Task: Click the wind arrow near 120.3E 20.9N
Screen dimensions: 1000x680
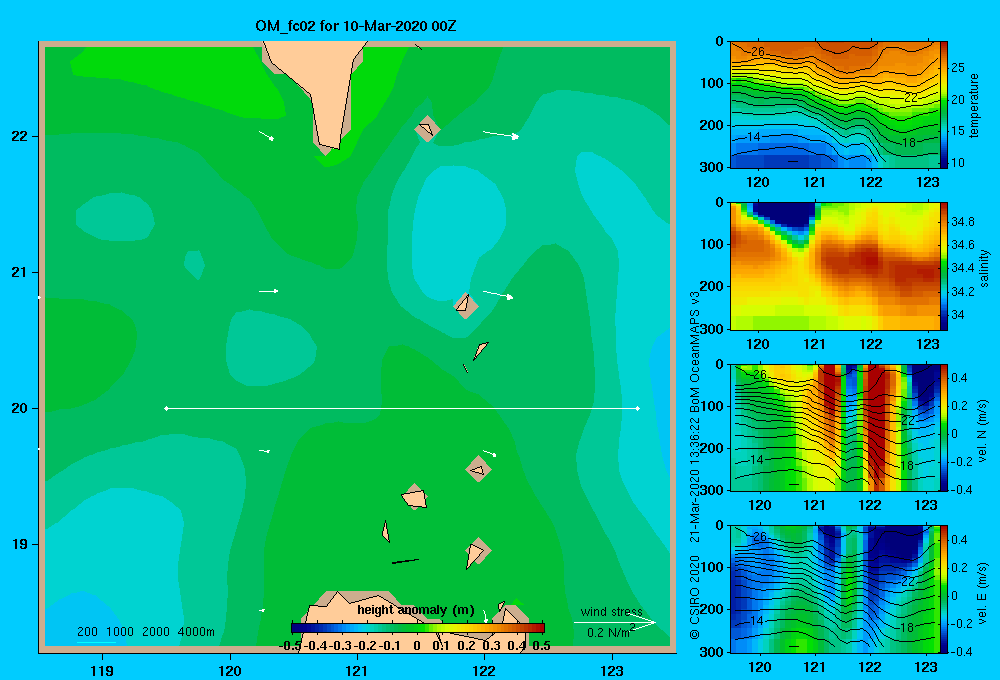Action: (x=268, y=291)
